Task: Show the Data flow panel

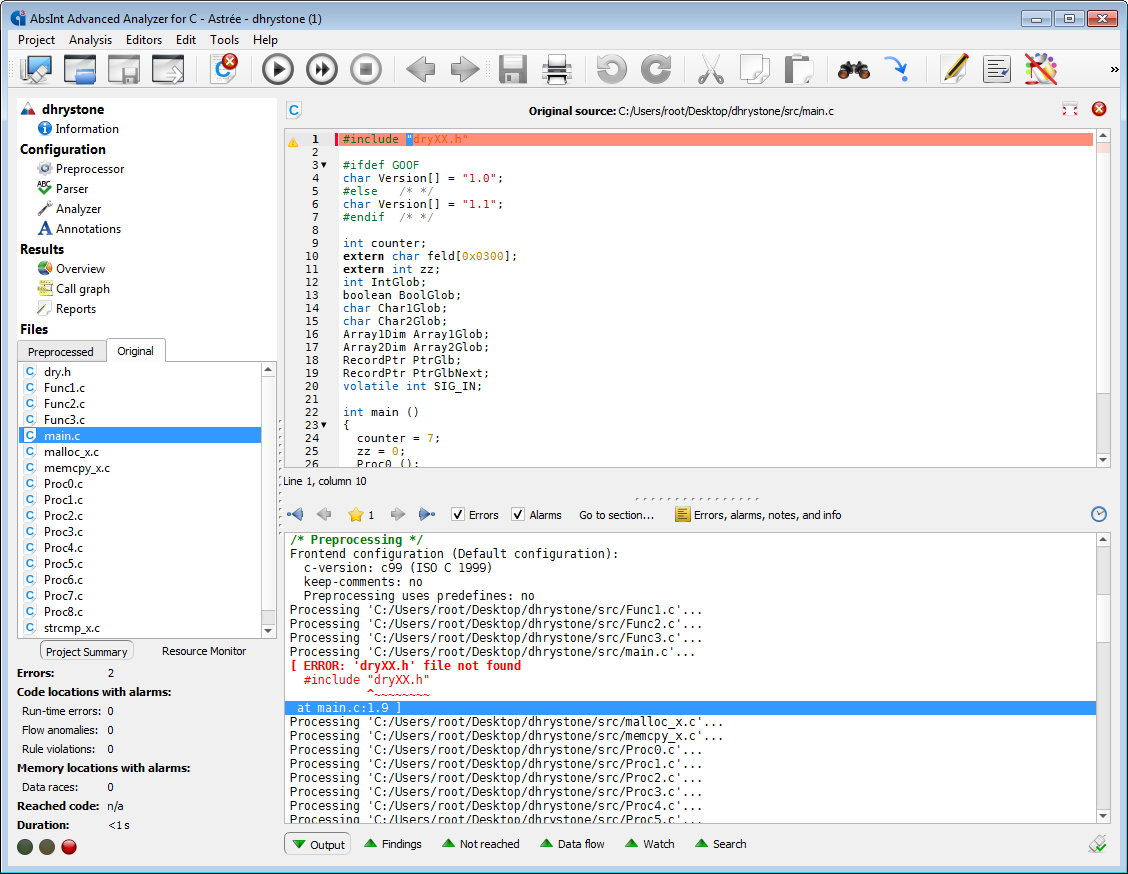Action: point(572,844)
